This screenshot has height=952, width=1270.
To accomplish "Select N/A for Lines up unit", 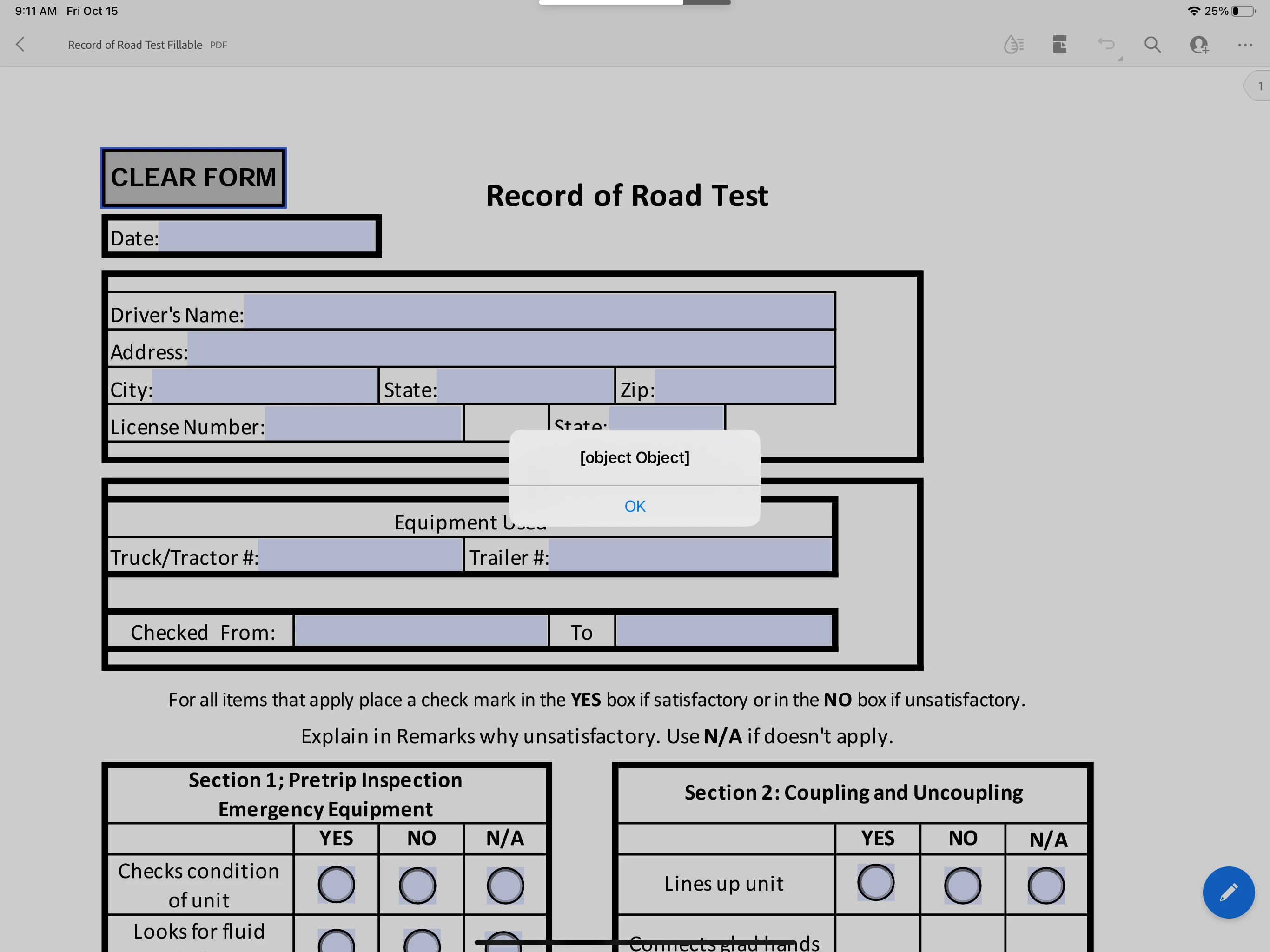I will [x=1045, y=886].
